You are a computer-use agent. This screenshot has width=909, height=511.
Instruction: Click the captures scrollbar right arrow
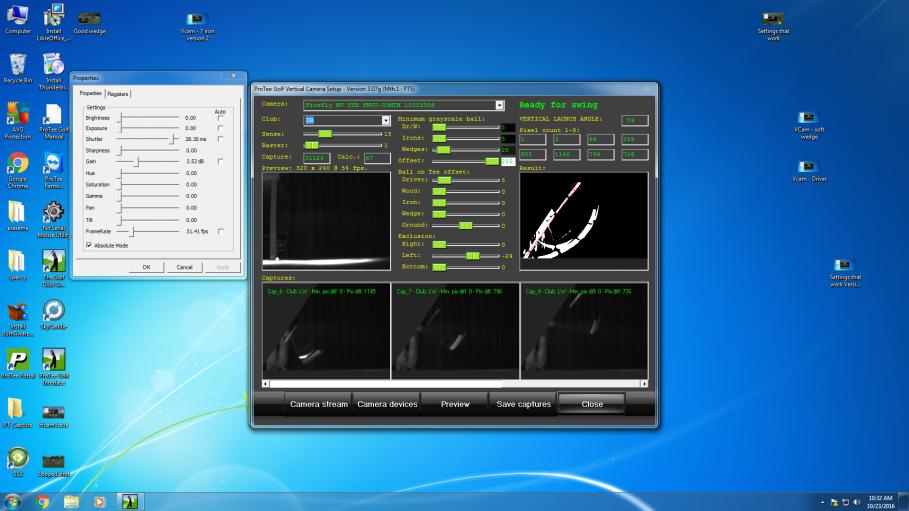tap(644, 383)
